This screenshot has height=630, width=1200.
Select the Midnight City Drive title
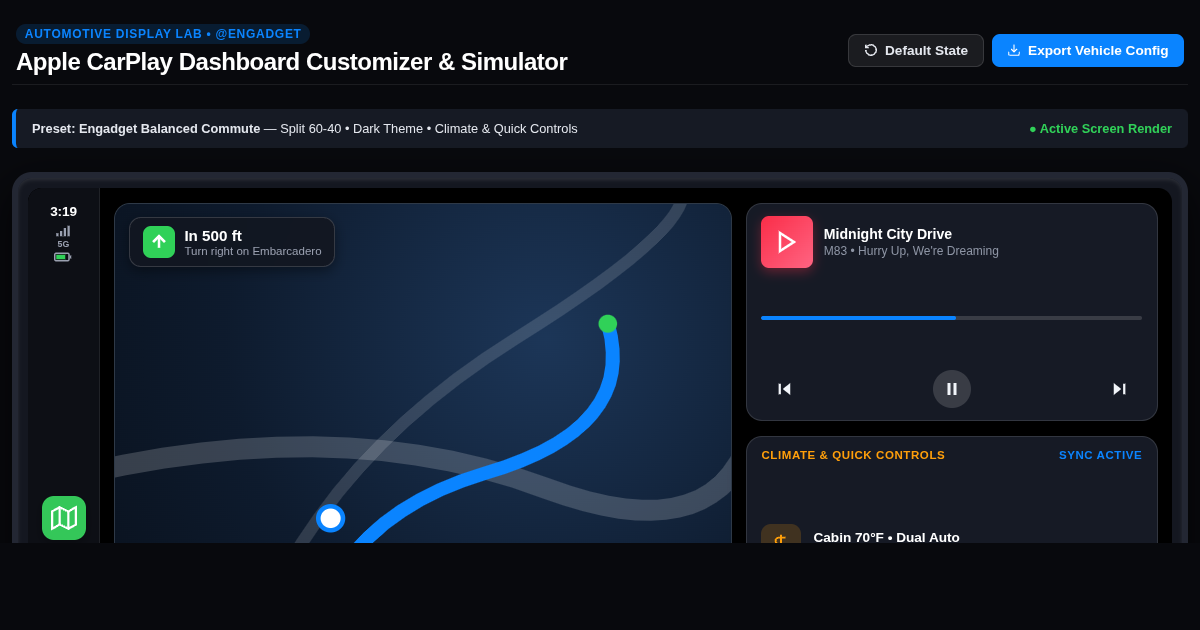[888, 234]
